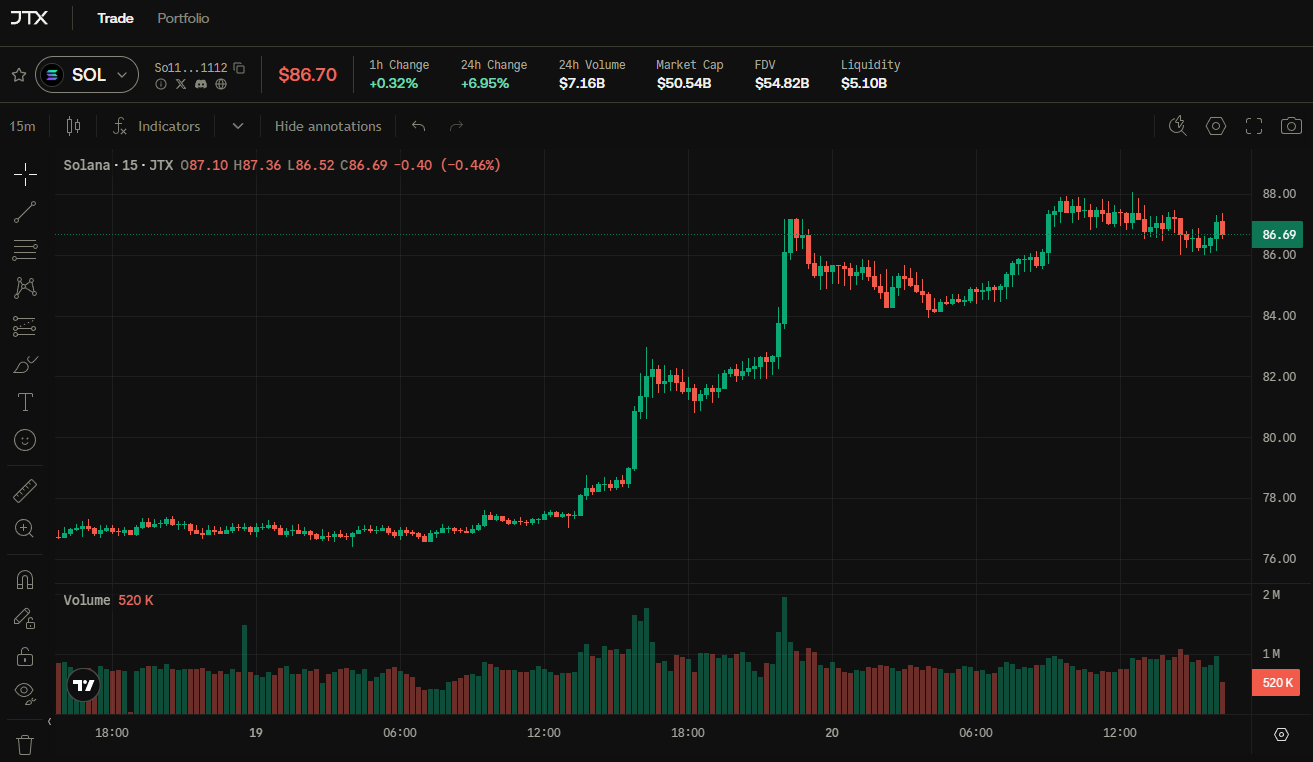Open chart settings hexagon icon
Image resolution: width=1313 pixels, height=762 pixels.
coord(1216,126)
